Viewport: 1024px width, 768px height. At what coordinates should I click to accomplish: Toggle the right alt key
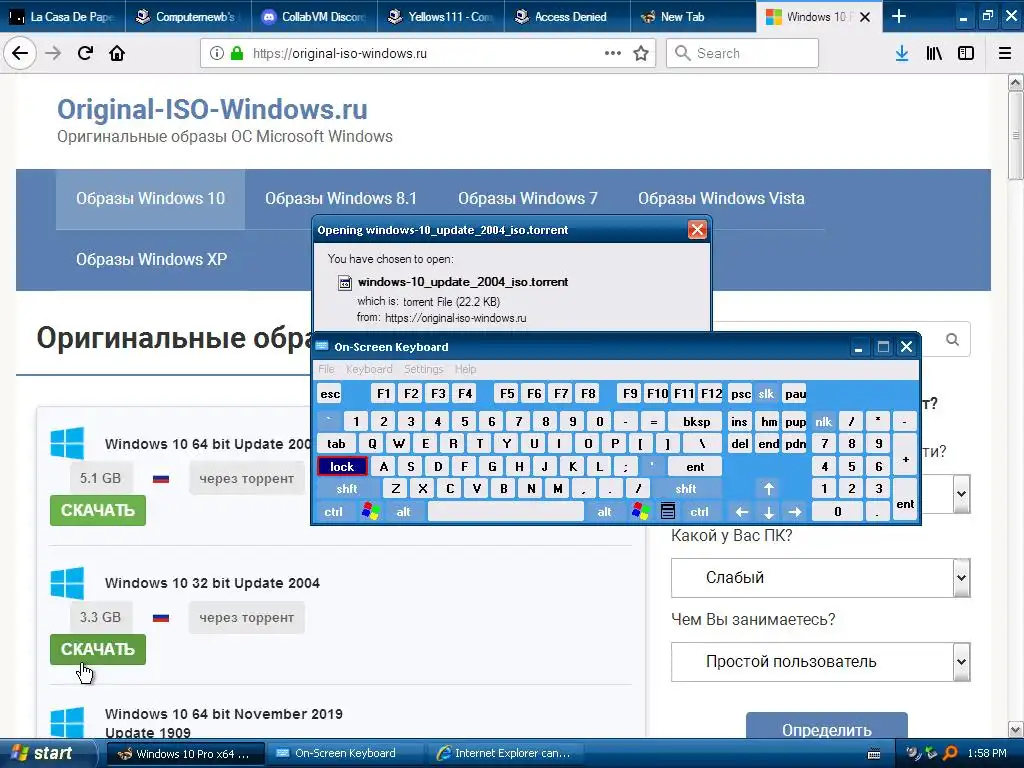click(605, 511)
